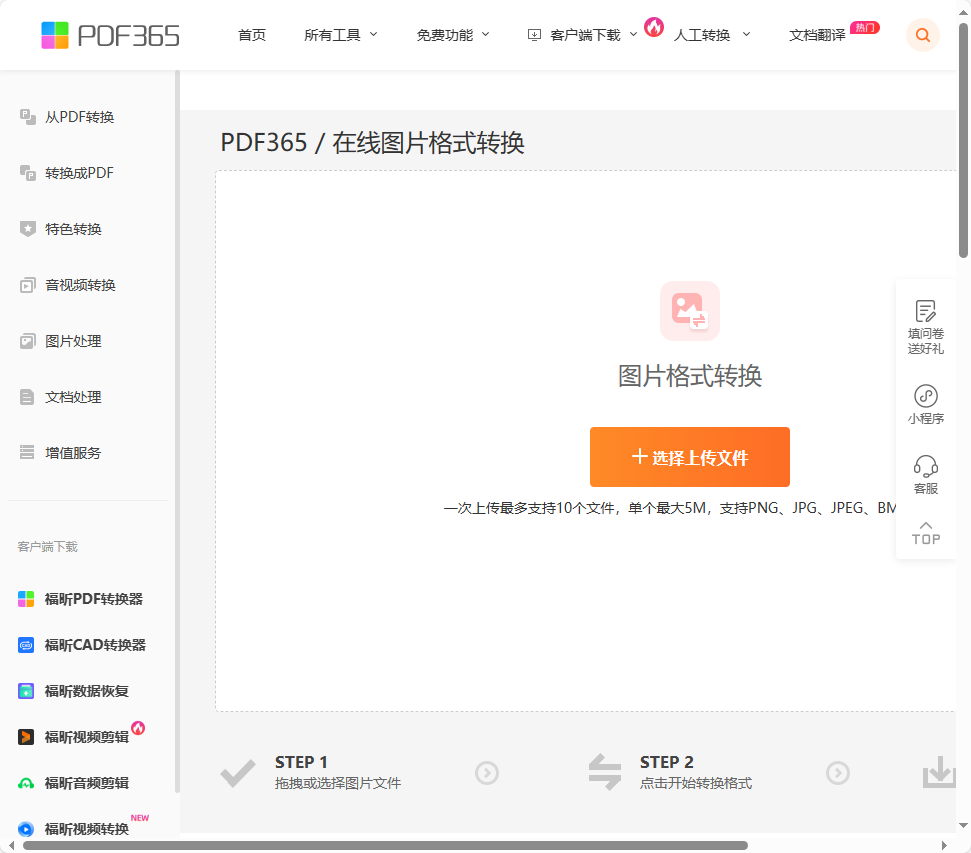Click the 增值服务 list icon

coord(27,452)
